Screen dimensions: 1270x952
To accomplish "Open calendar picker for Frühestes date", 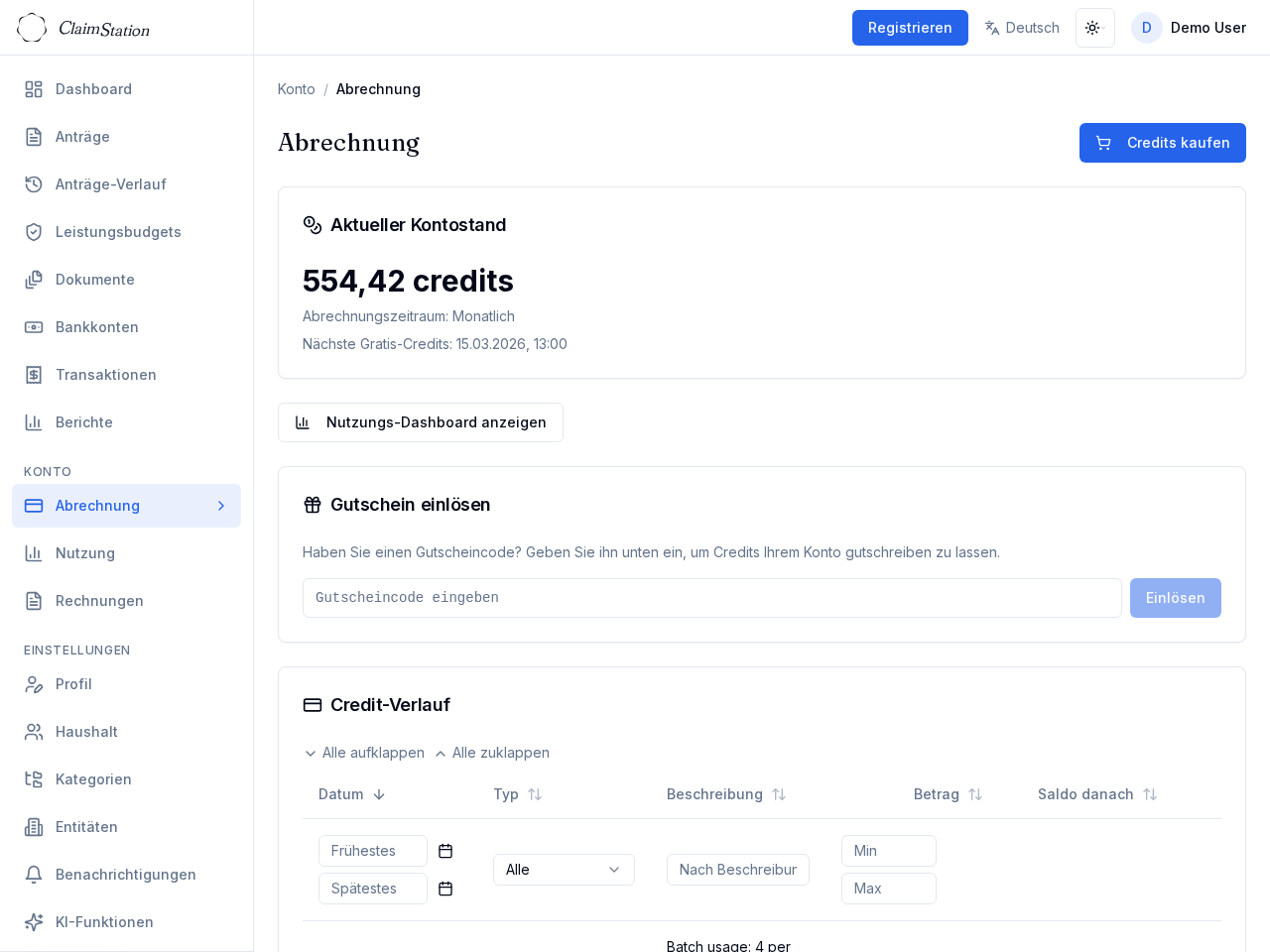I will click(445, 851).
